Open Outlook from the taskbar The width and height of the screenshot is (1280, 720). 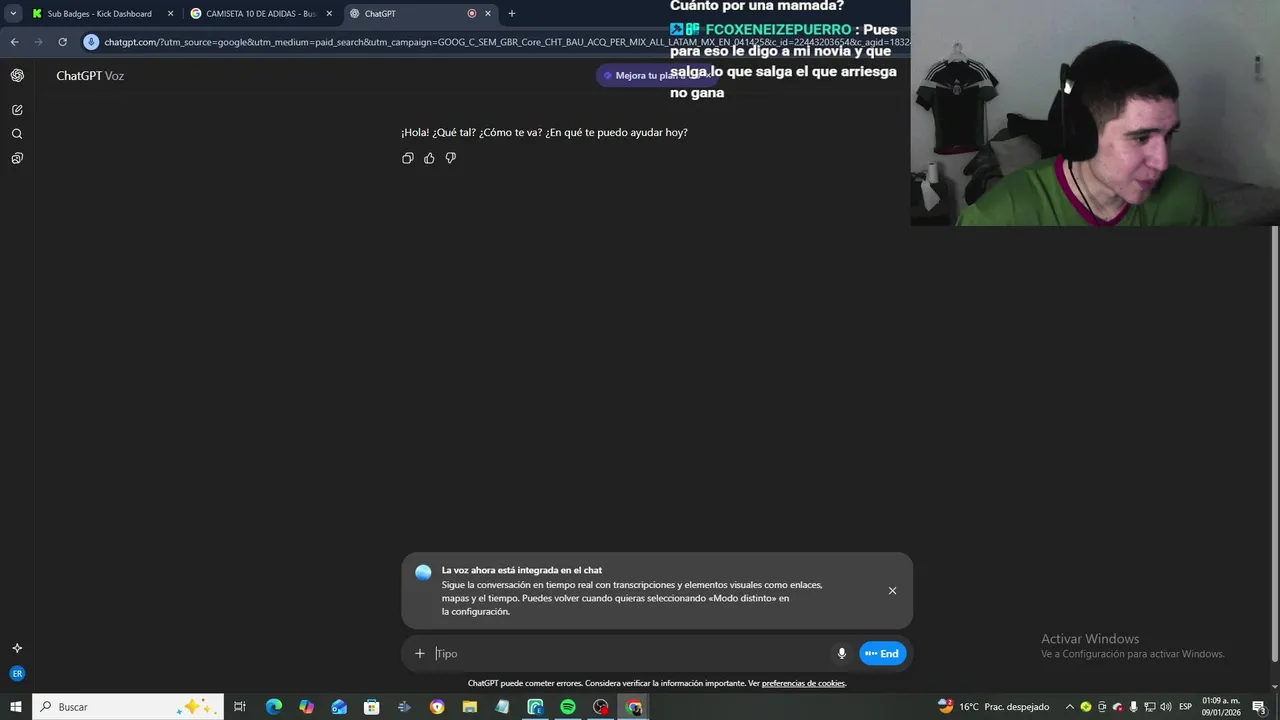pos(339,707)
